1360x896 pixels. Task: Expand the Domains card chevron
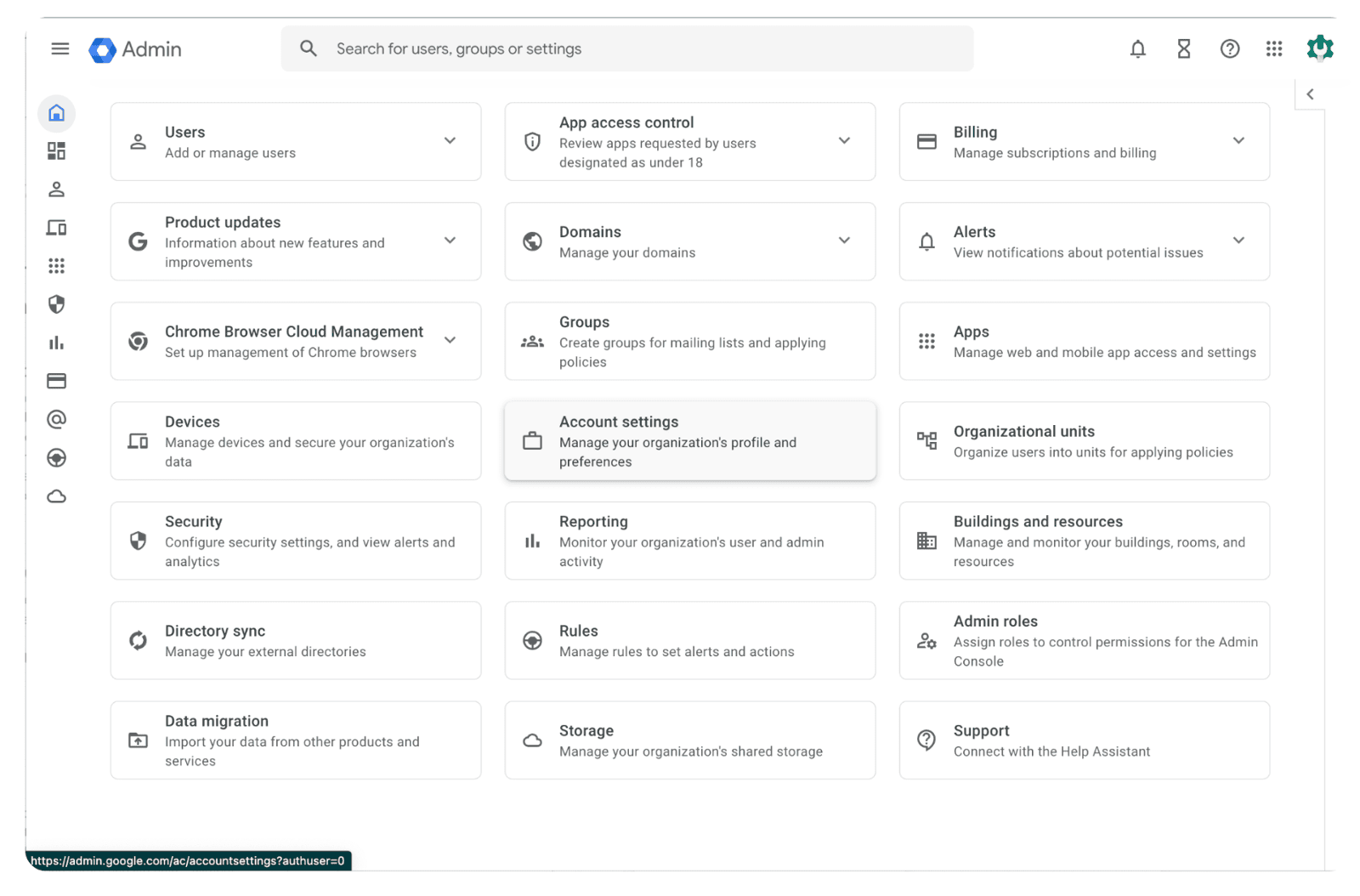[x=844, y=241]
